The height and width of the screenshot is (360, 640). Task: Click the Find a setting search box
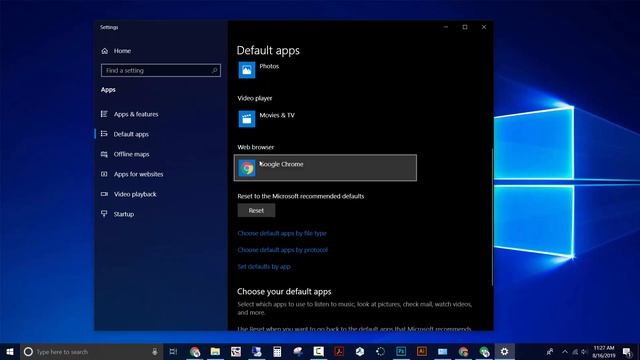click(x=161, y=71)
